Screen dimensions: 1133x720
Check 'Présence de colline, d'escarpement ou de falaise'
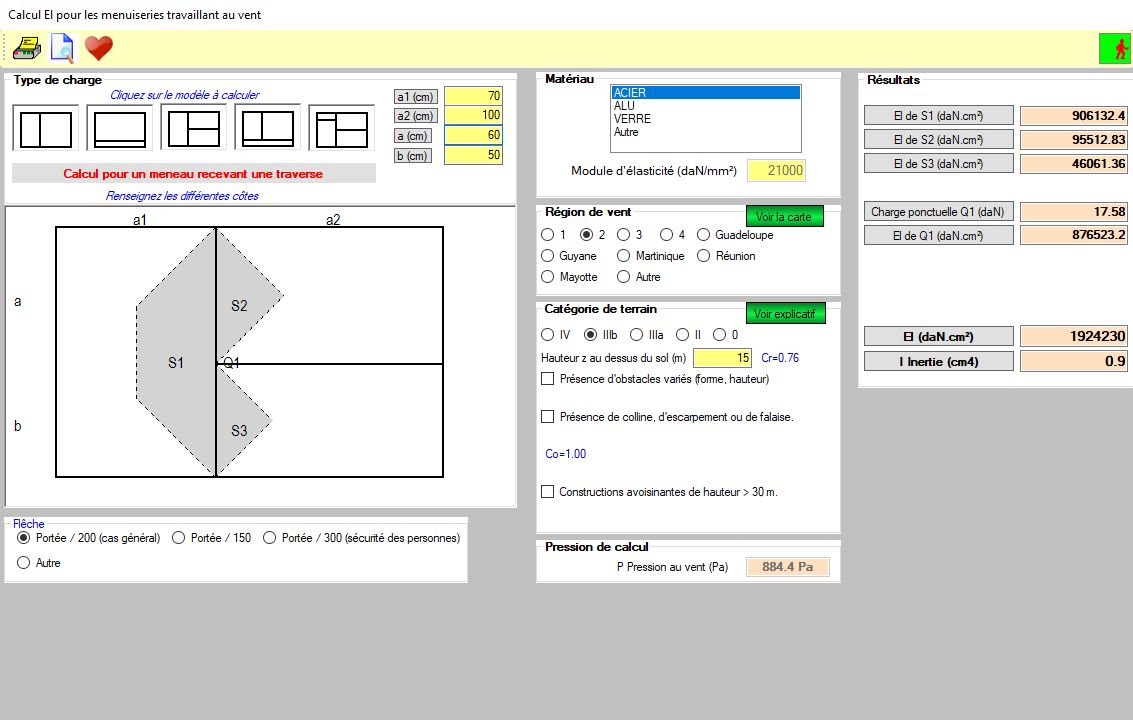[x=547, y=417]
